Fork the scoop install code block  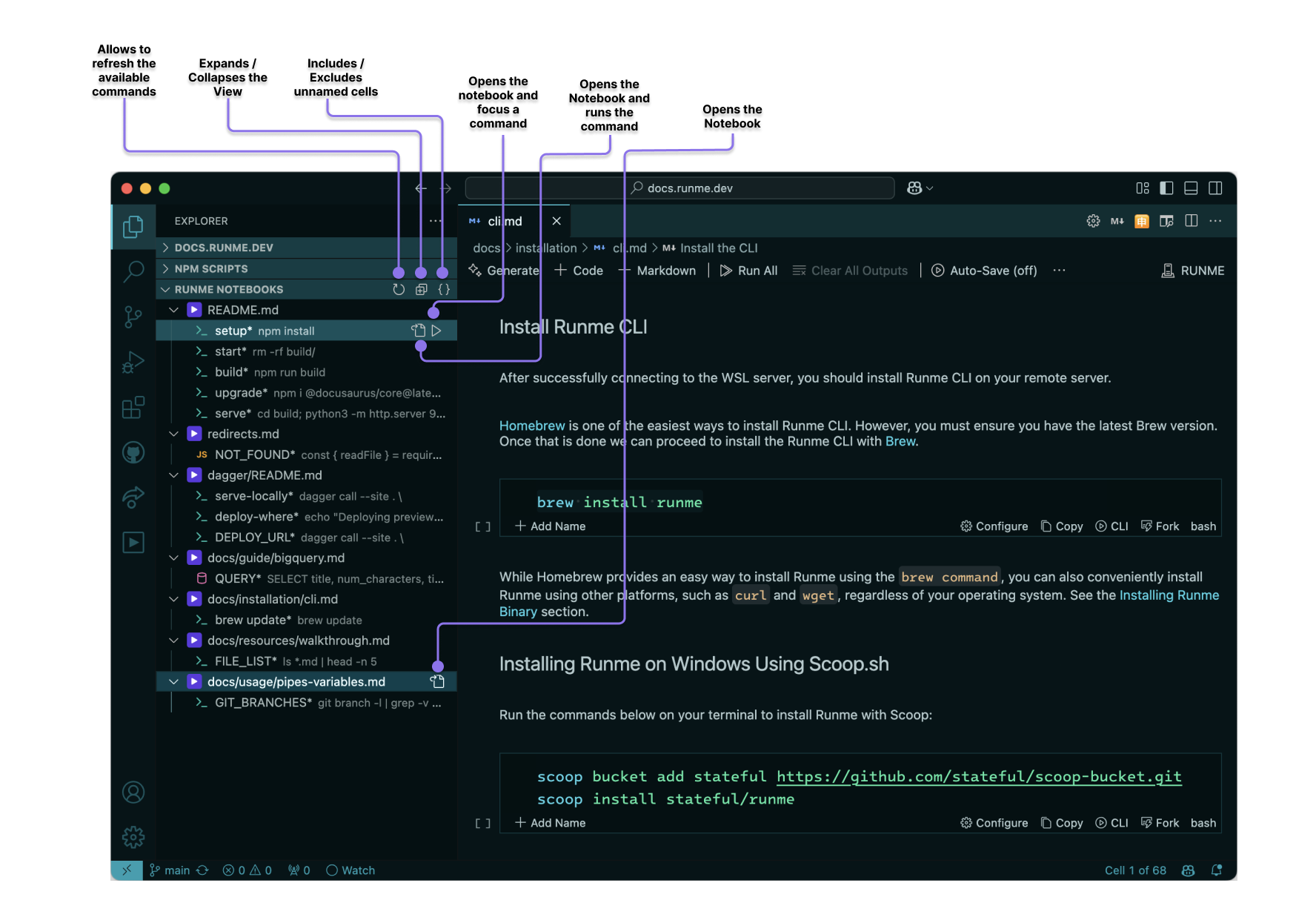click(1160, 822)
